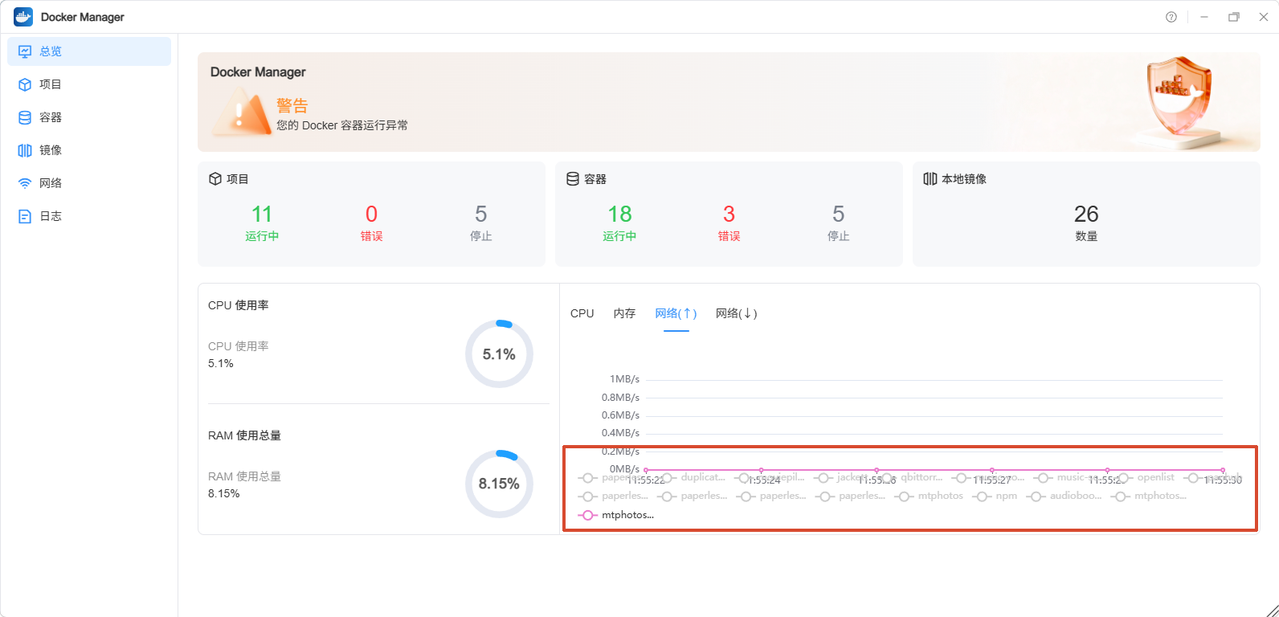Image resolution: width=1279 pixels, height=617 pixels.
Task: Click the 您的 Docker 容器运行异常 warning message
Action: [342, 126]
